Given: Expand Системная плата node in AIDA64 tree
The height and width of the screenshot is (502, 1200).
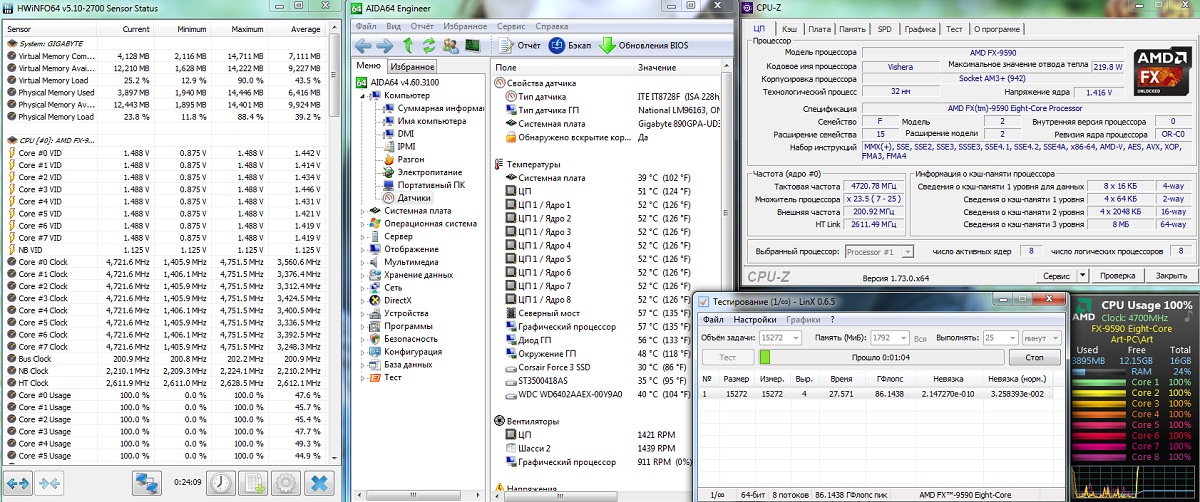Looking at the screenshot, I should [362, 211].
